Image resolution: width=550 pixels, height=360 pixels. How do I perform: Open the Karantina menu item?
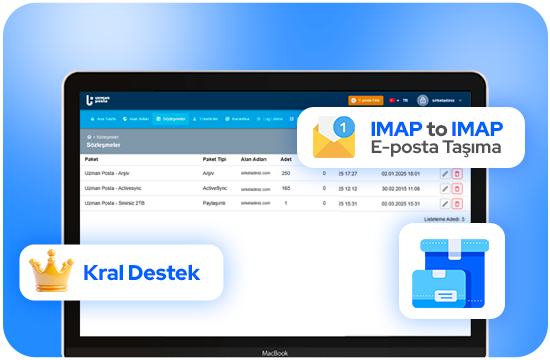(237, 119)
